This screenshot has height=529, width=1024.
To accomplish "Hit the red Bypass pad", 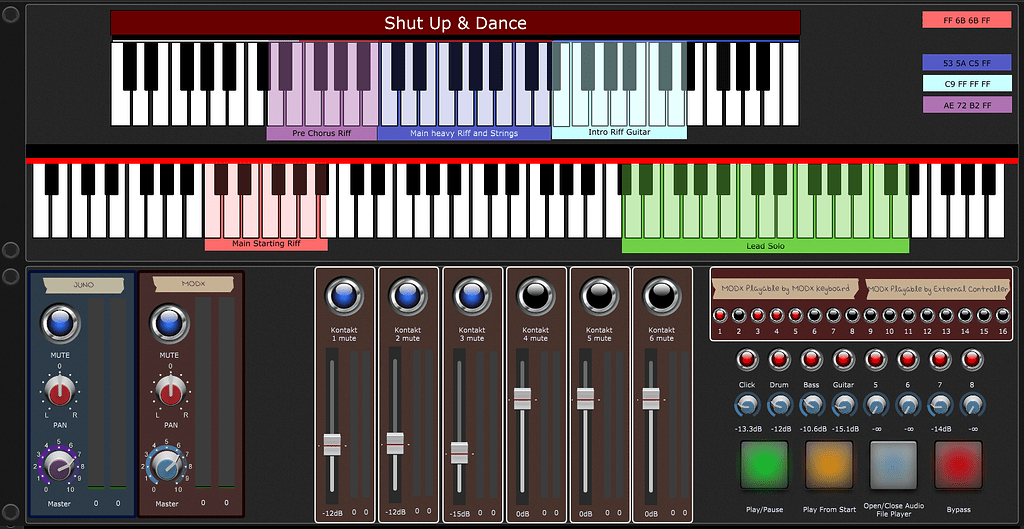I will pos(958,465).
